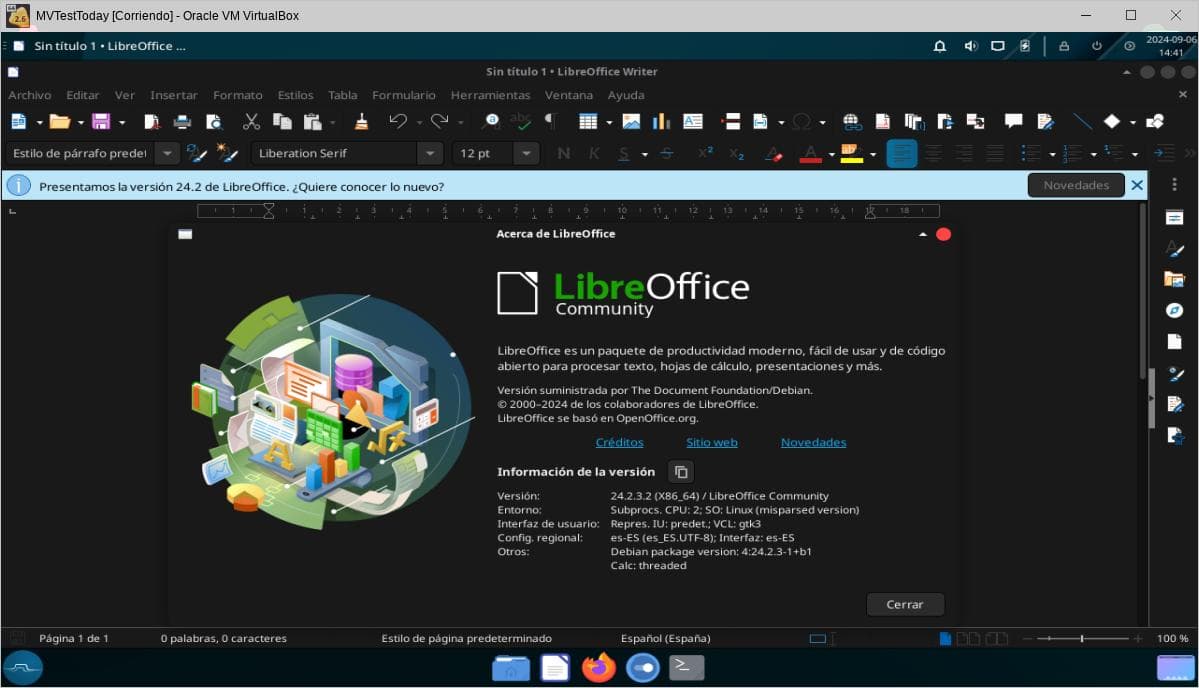This screenshot has width=1199, height=688.
Task: Open the Editar menu
Action: point(83,95)
